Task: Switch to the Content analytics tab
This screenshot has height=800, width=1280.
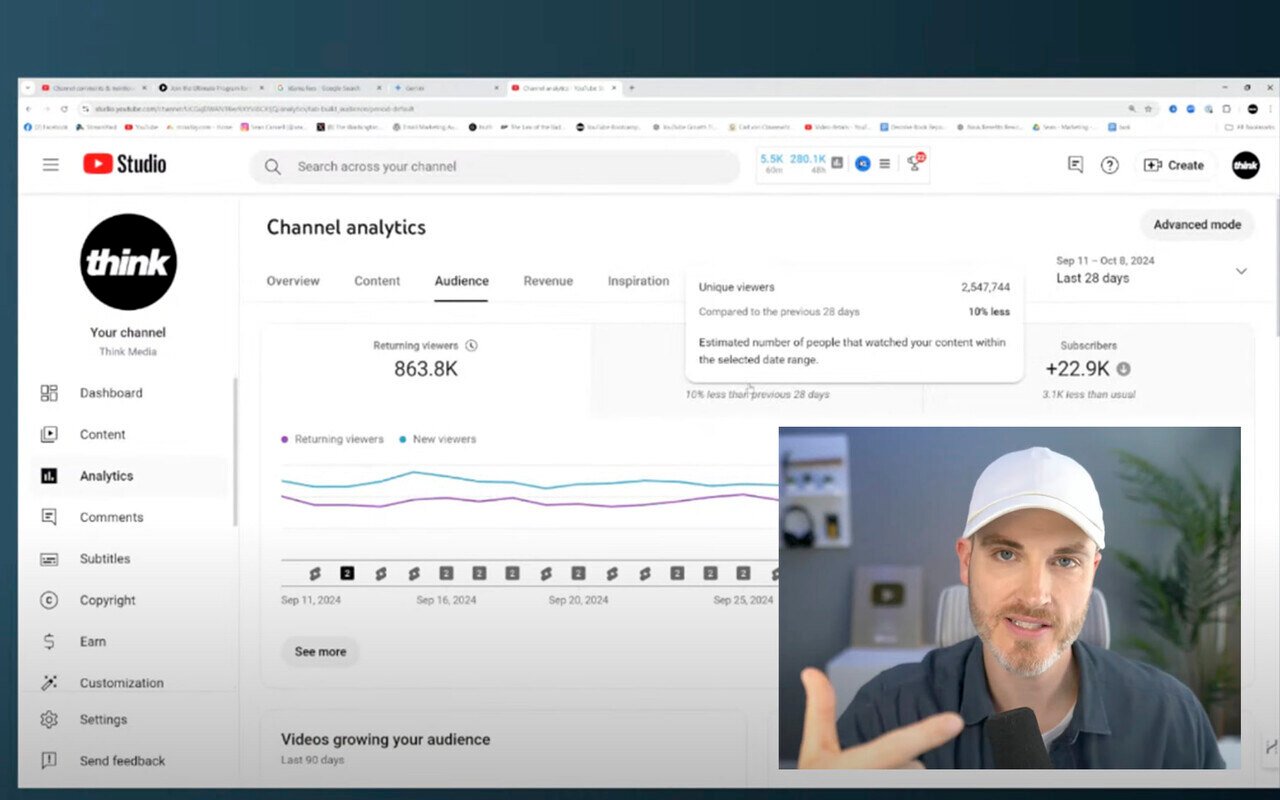Action: [377, 281]
